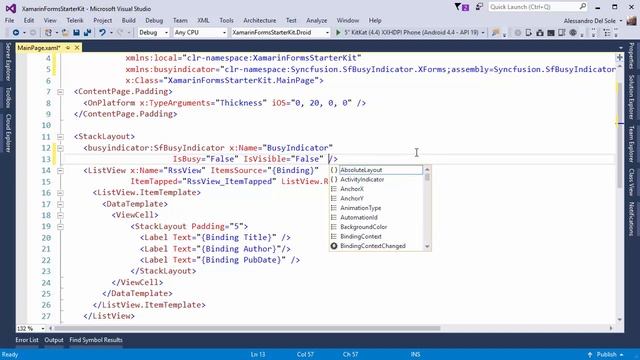Switch to the Output tab
Viewport: 640px width, 360px height.
[54, 340]
